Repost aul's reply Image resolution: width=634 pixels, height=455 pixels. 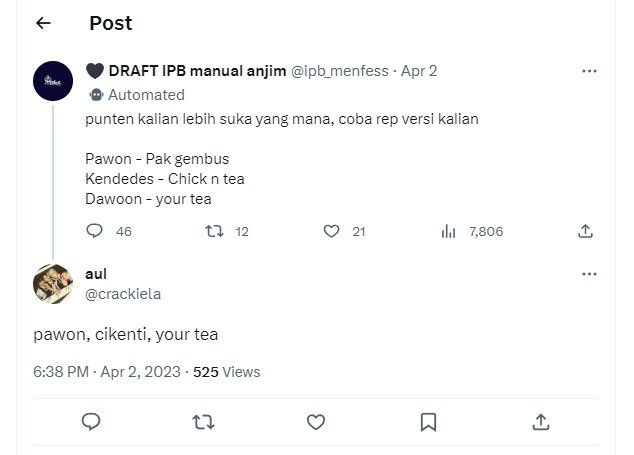[x=203, y=422]
